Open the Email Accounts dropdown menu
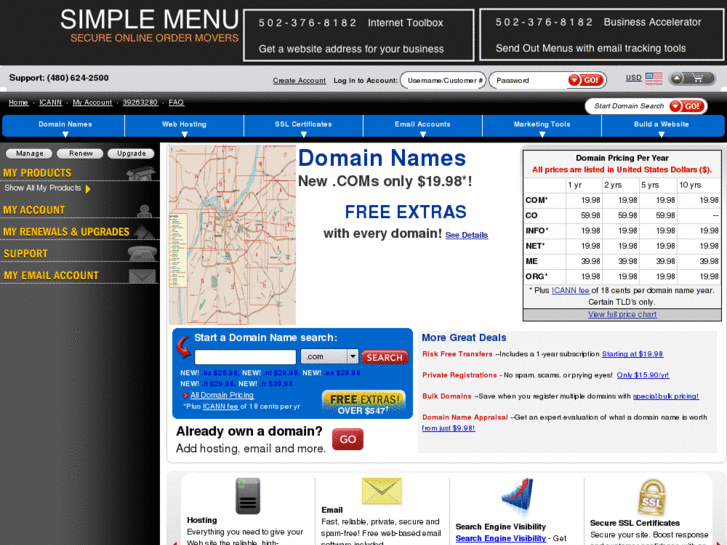 (x=422, y=126)
